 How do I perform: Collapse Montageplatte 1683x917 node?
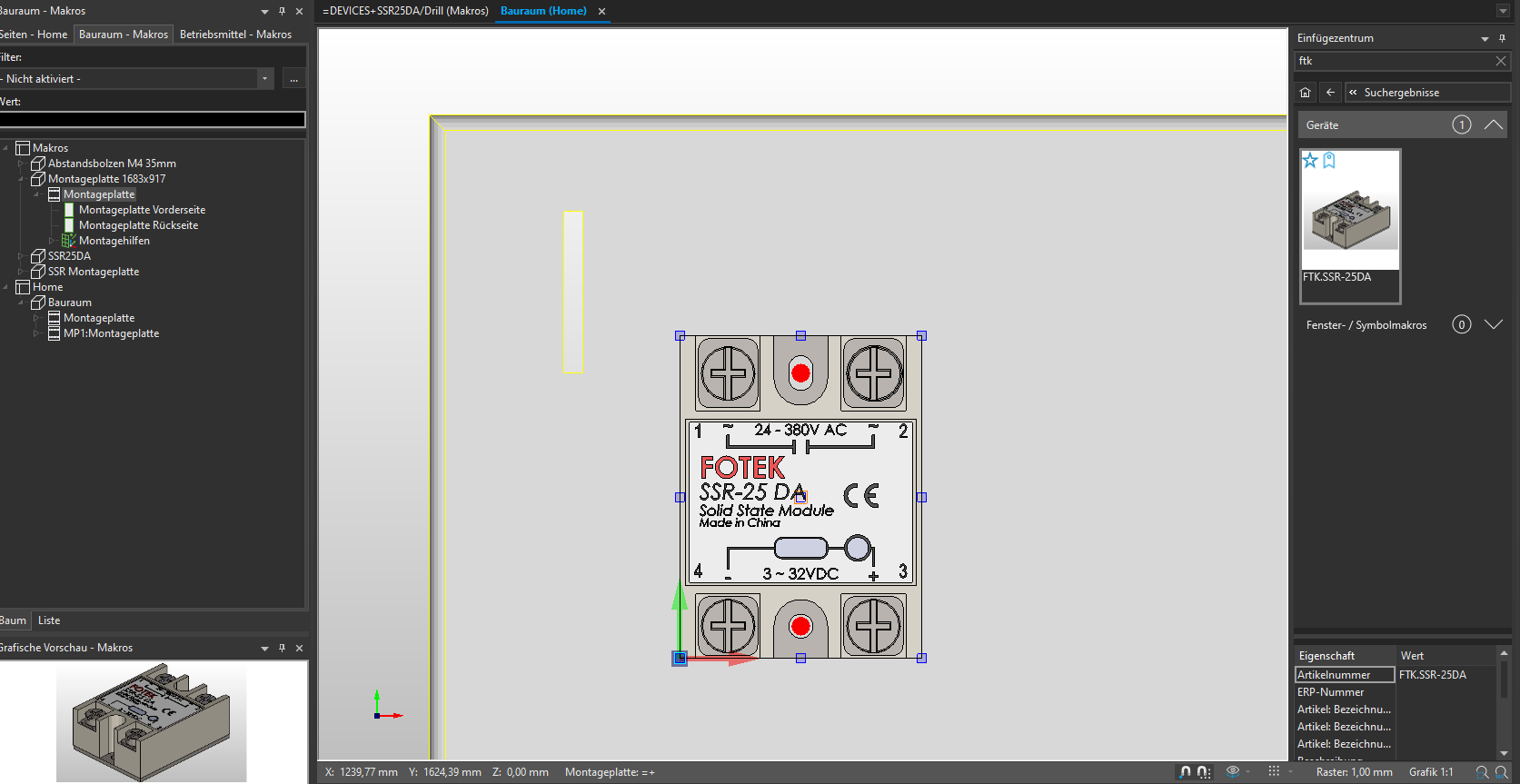pyautogui.click(x=21, y=179)
